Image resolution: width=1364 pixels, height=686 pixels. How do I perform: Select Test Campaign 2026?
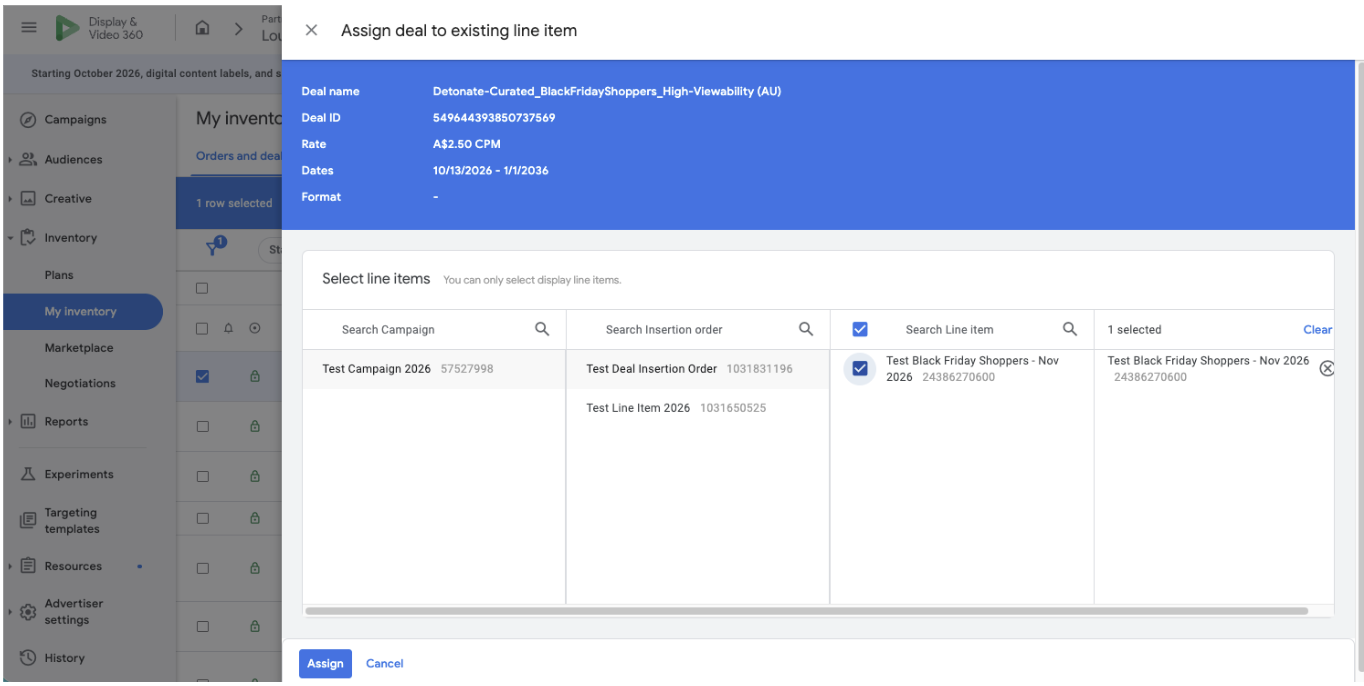click(x=434, y=369)
